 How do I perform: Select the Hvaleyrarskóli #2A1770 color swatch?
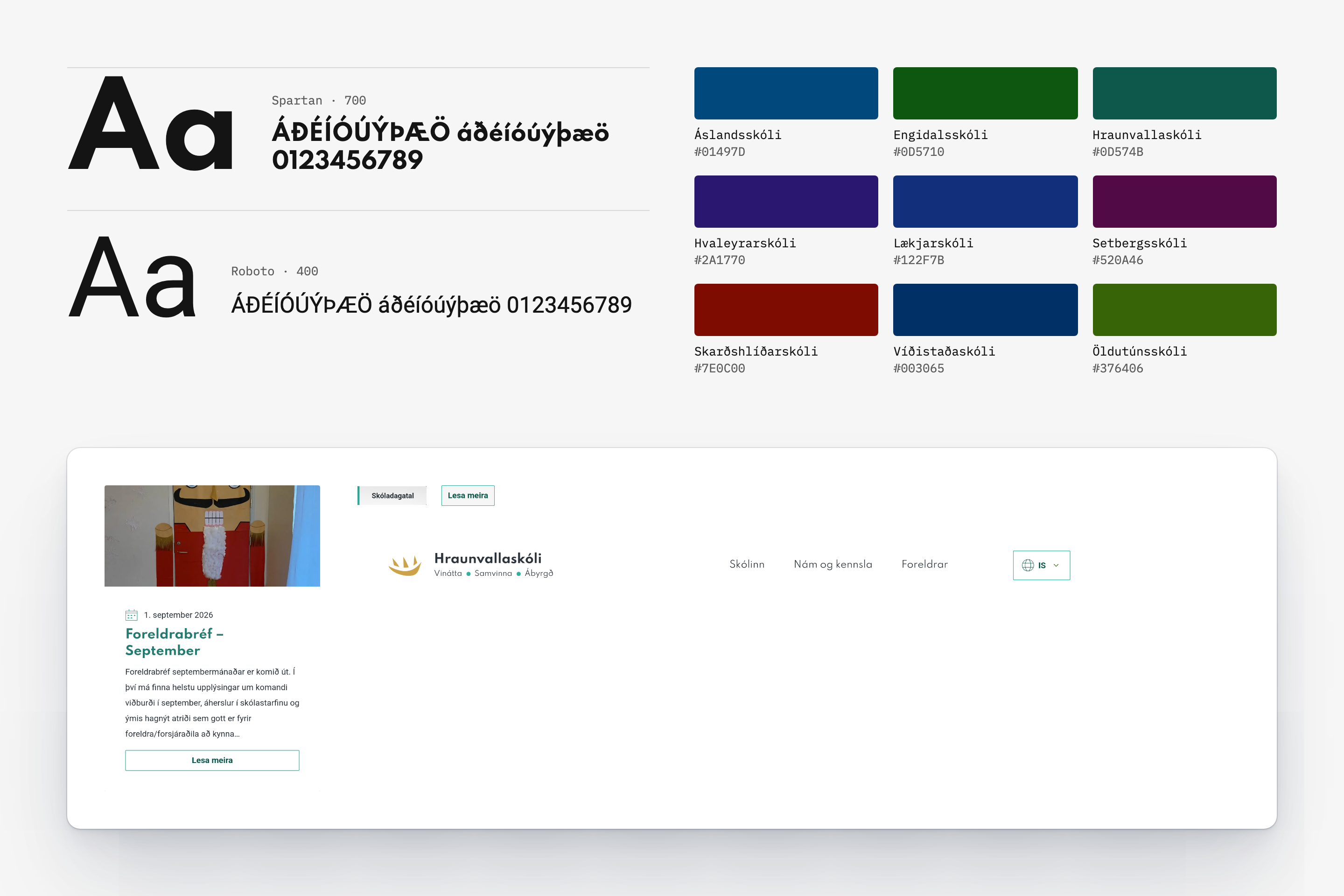pos(786,201)
